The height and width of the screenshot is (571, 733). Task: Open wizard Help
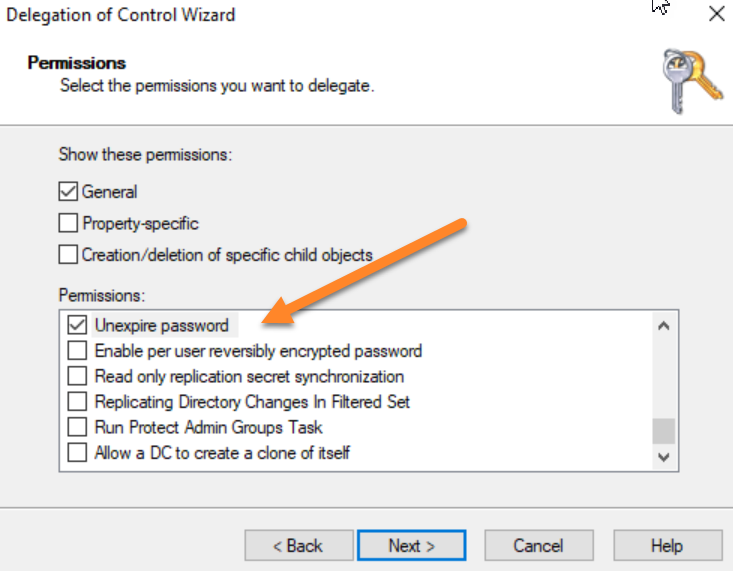pos(668,545)
